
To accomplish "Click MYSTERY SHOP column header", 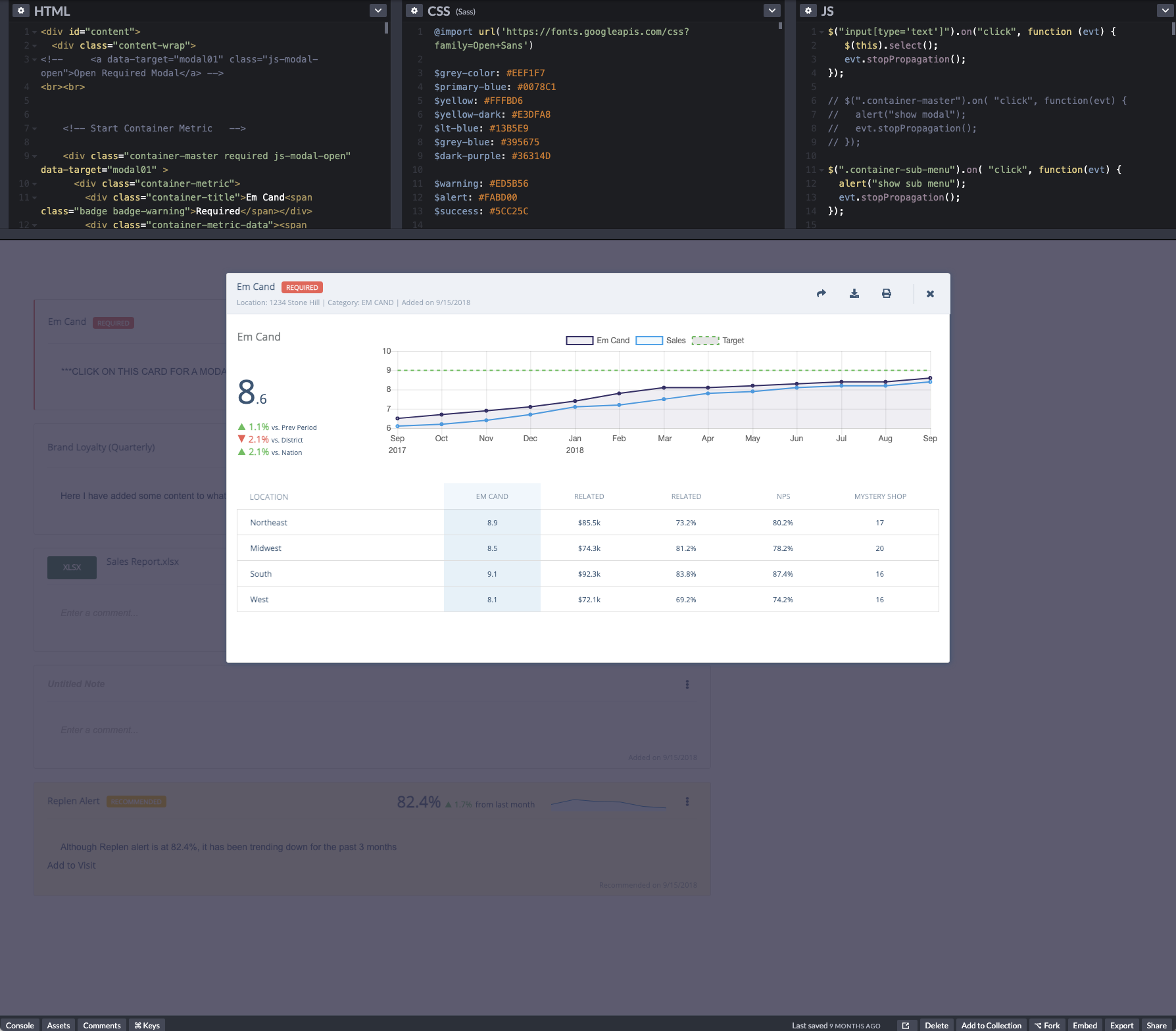I will (x=880, y=496).
